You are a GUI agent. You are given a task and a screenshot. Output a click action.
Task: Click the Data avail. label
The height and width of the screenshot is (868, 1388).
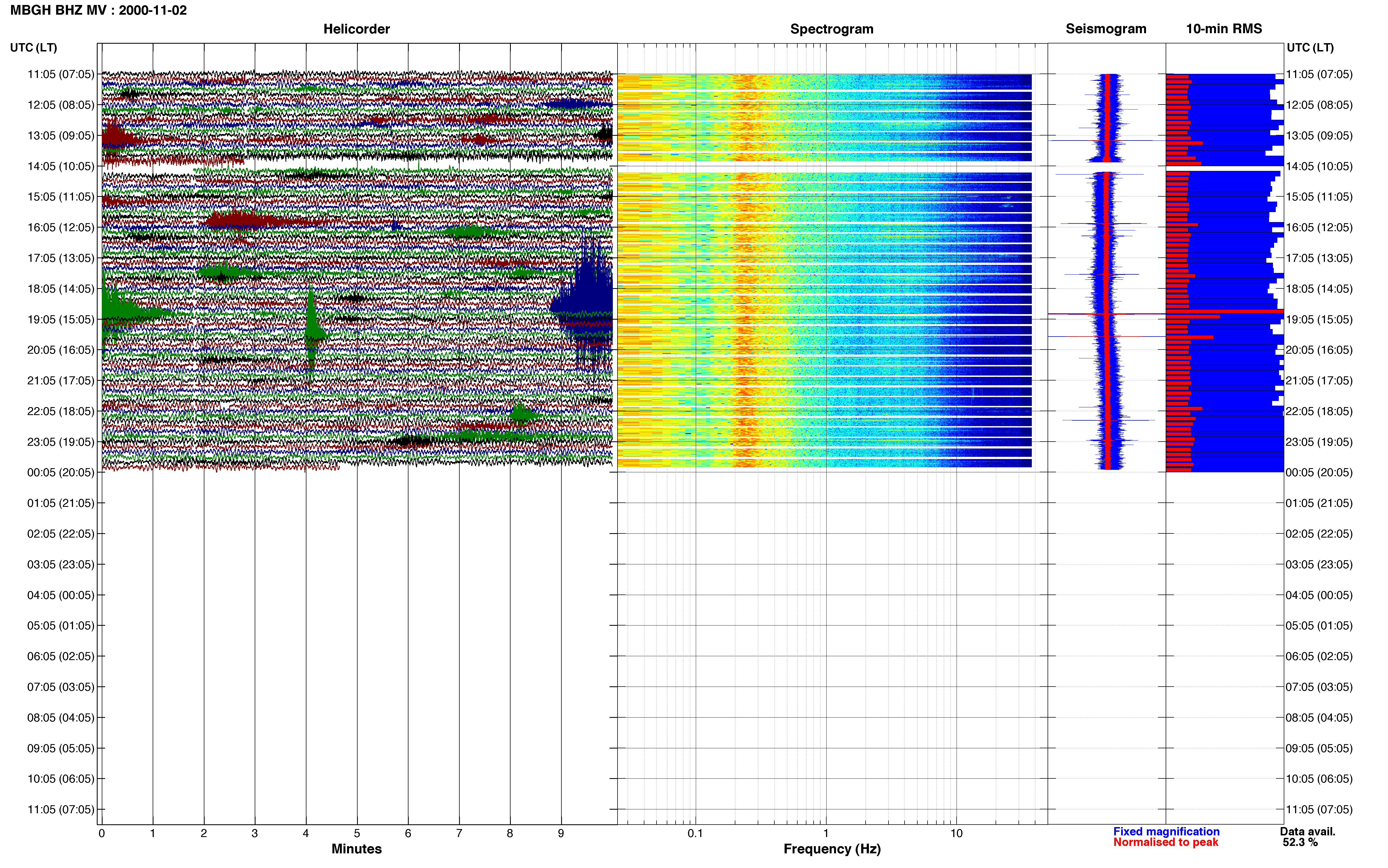point(1308,831)
